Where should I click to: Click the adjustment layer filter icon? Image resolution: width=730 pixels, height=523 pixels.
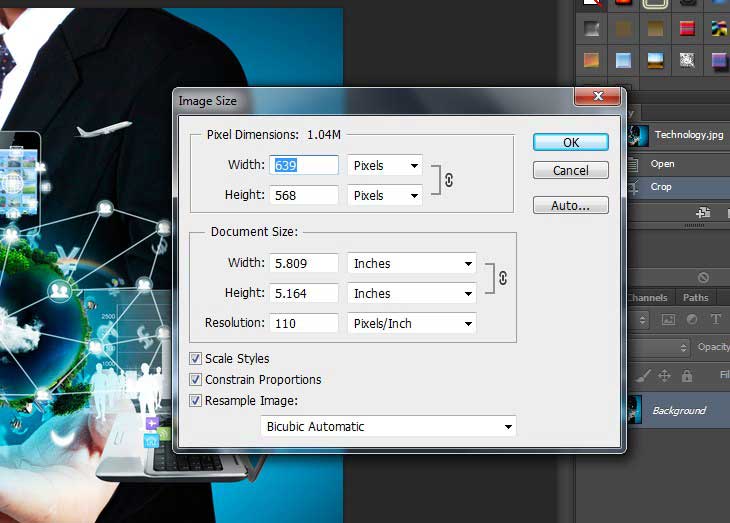(692, 320)
